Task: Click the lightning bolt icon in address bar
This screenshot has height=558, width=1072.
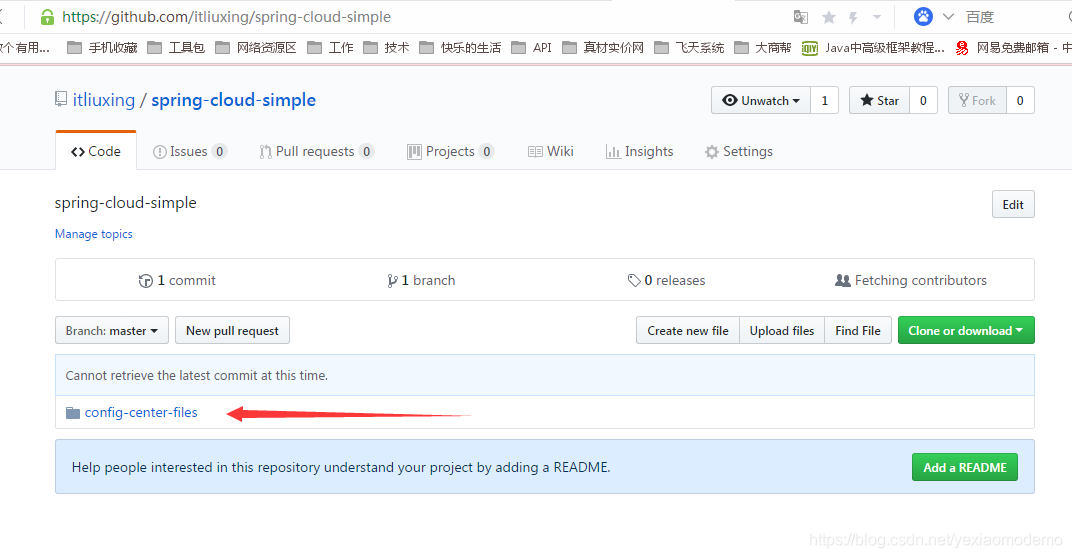Action: tap(853, 17)
